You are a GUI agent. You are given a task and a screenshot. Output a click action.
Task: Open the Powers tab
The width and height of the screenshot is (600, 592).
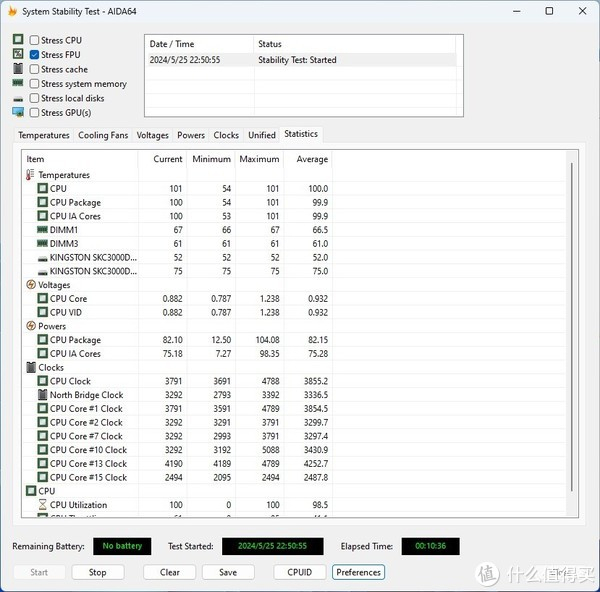click(191, 135)
